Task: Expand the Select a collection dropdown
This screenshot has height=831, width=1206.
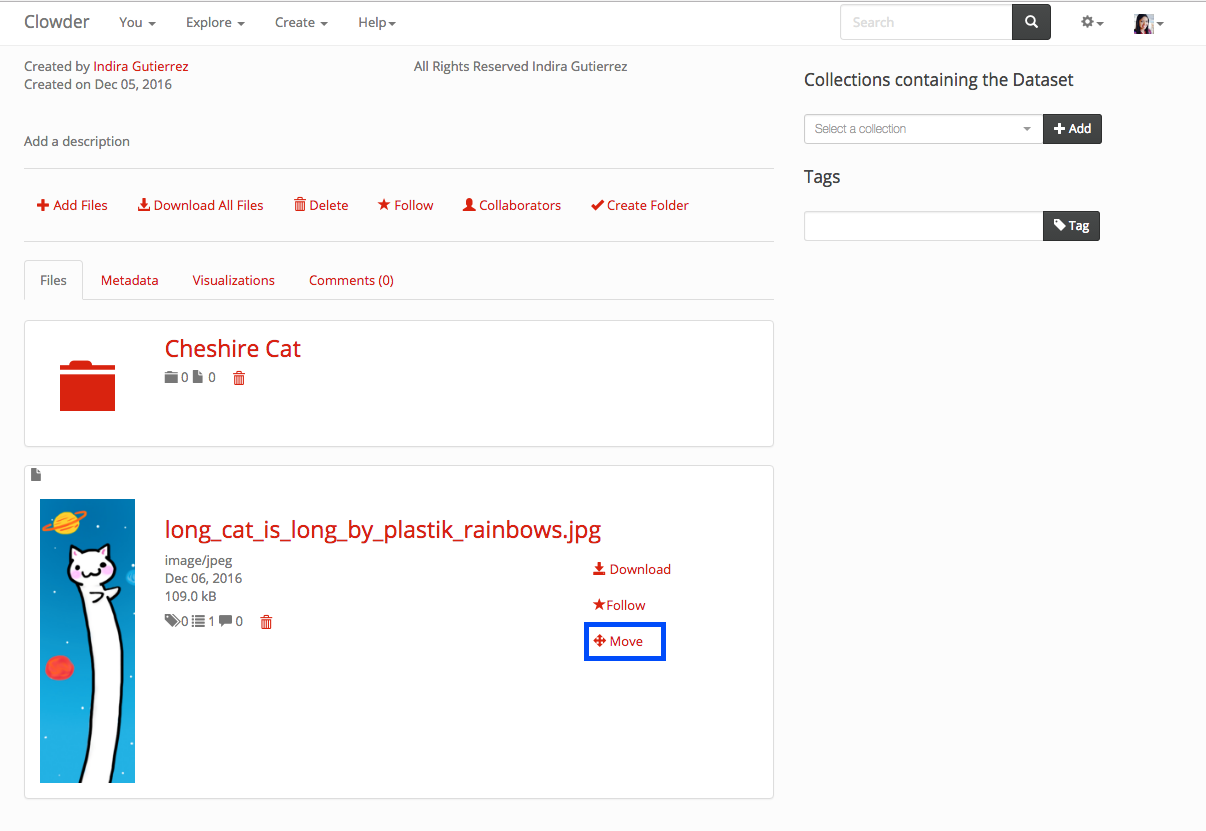Action: tap(923, 129)
